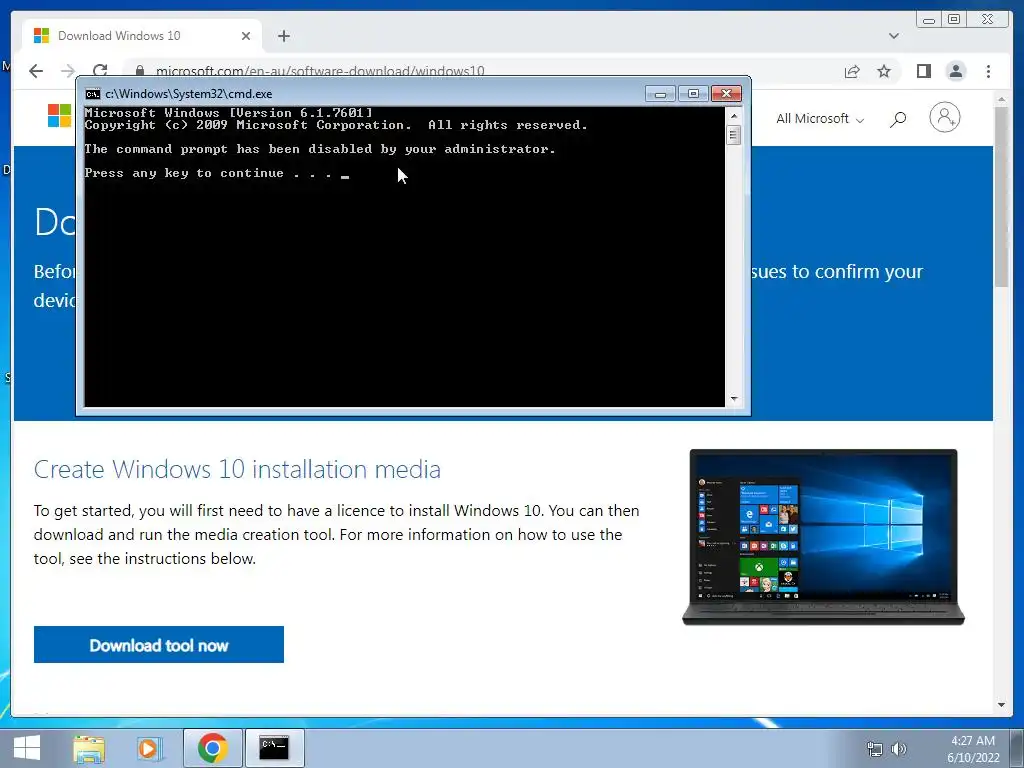The width and height of the screenshot is (1024, 768).
Task: Open File Explorer from taskbar
Action: (x=89, y=748)
